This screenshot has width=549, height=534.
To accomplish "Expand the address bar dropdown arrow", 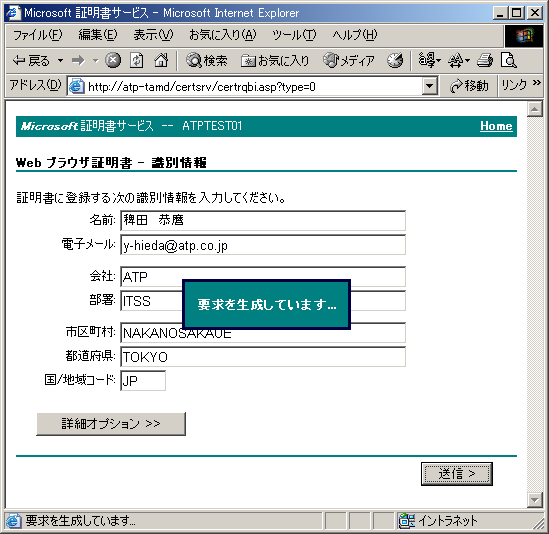I will [430, 86].
